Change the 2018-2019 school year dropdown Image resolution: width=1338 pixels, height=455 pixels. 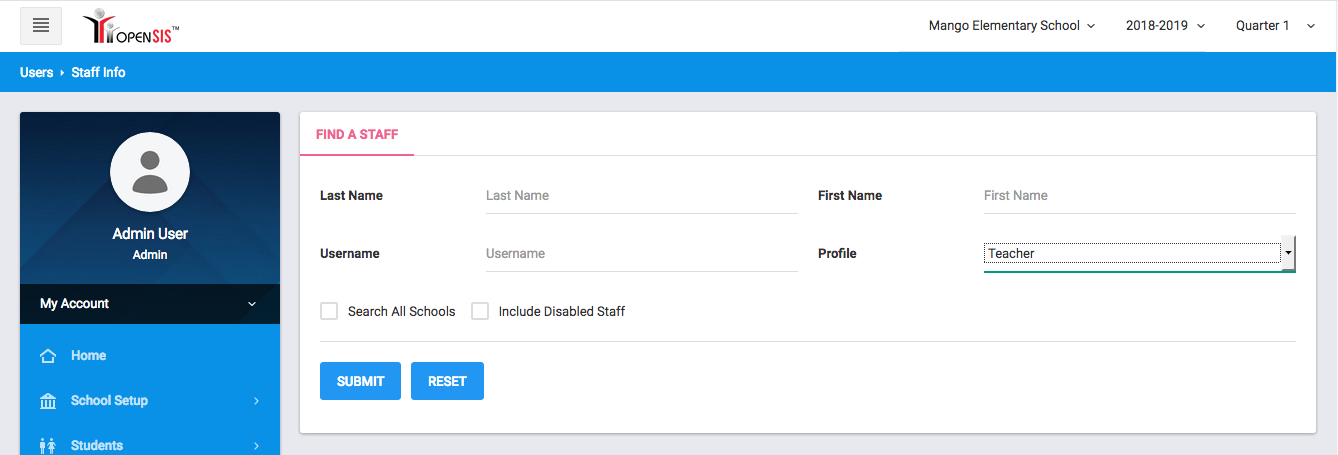[1165, 26]
